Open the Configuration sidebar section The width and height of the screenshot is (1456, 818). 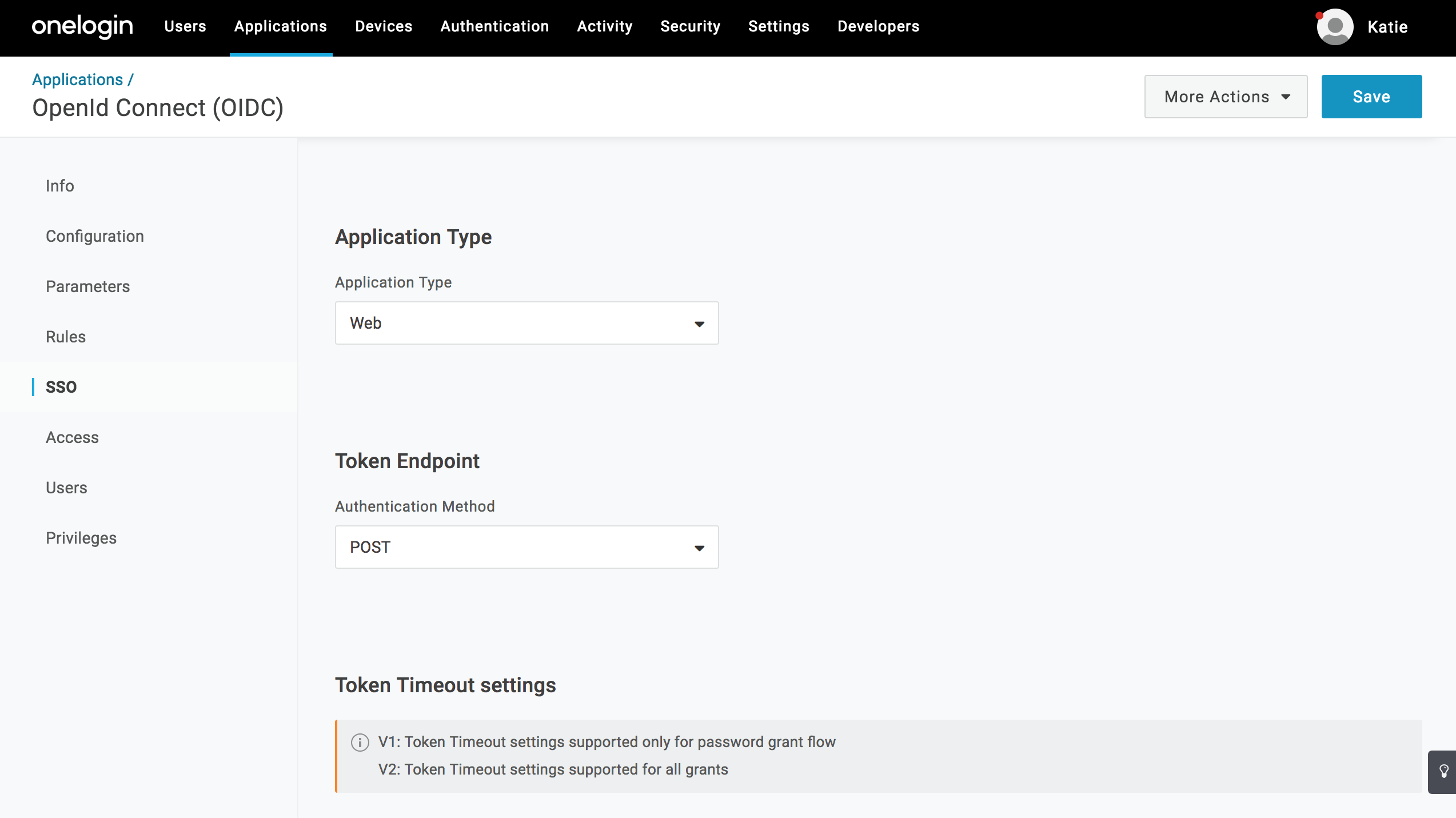click(x=95, y=236)
